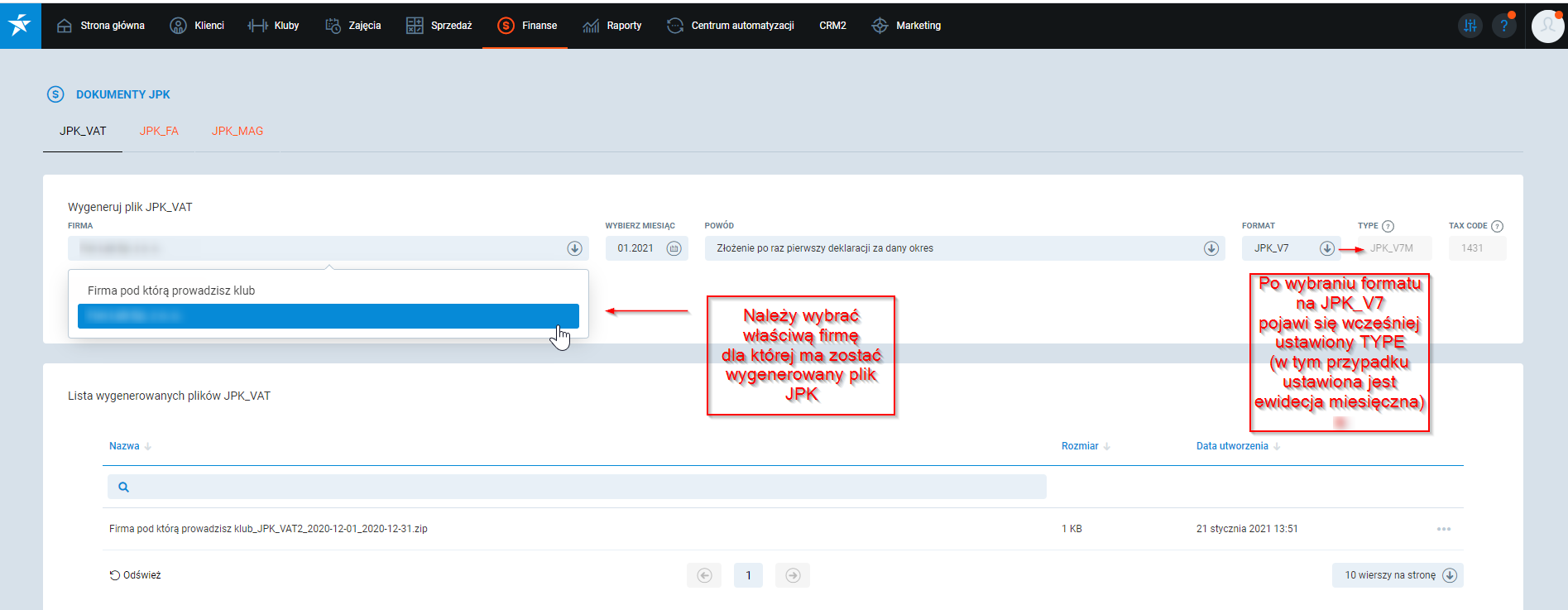
Task: Change the 10 wierszy na stronę selector
Action: 1398,575
